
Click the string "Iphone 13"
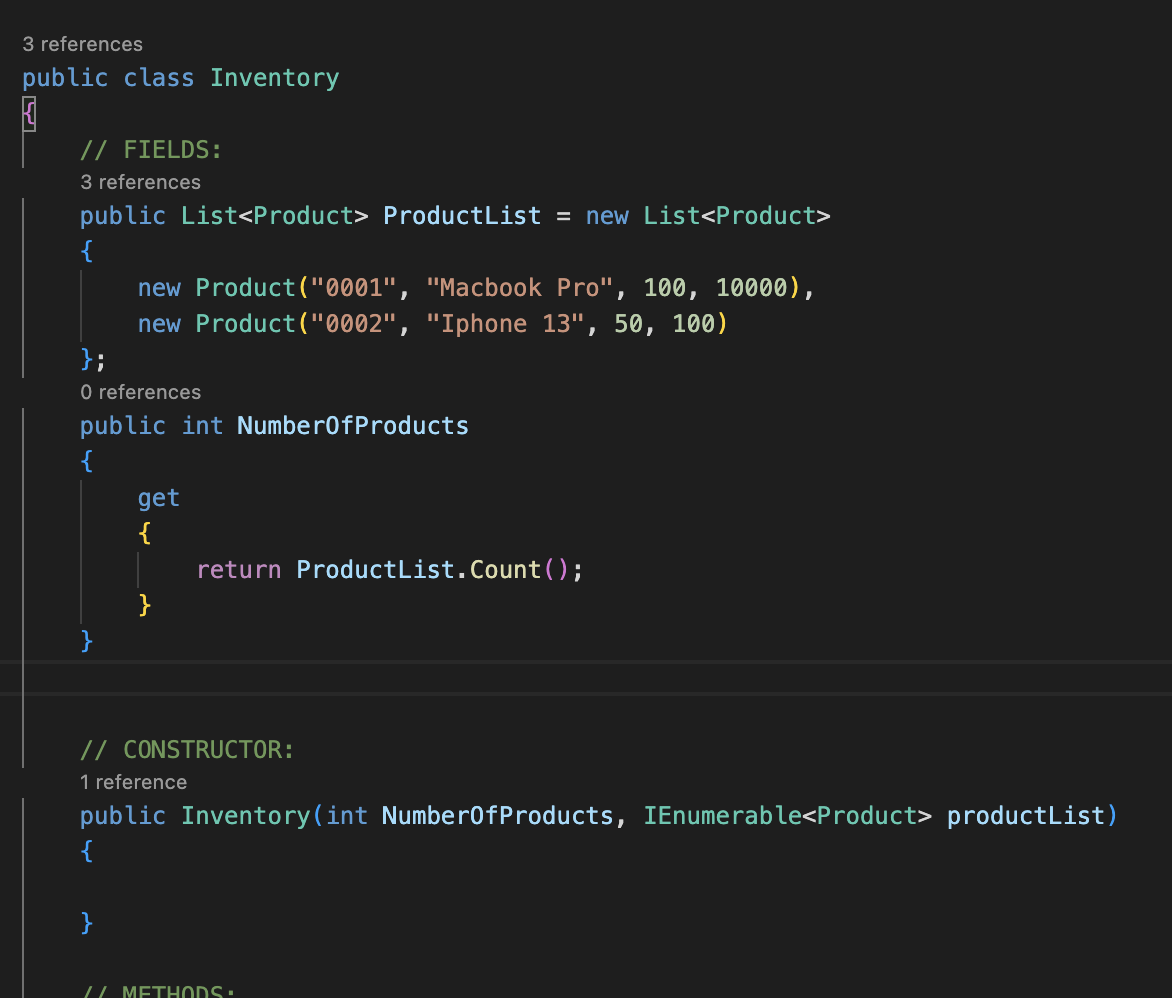[x=505, y=324]
